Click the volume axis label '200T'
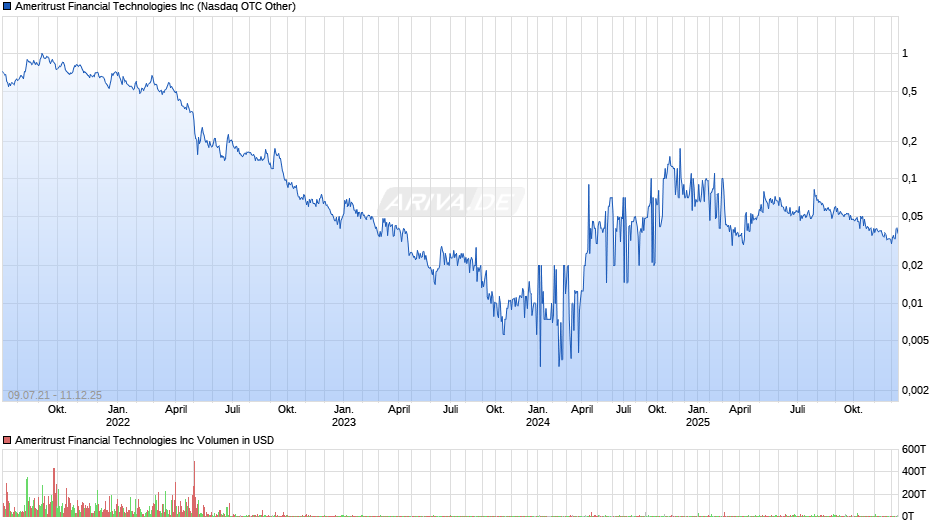The width and height of the screenshot is (940, 526). [914, 494]
